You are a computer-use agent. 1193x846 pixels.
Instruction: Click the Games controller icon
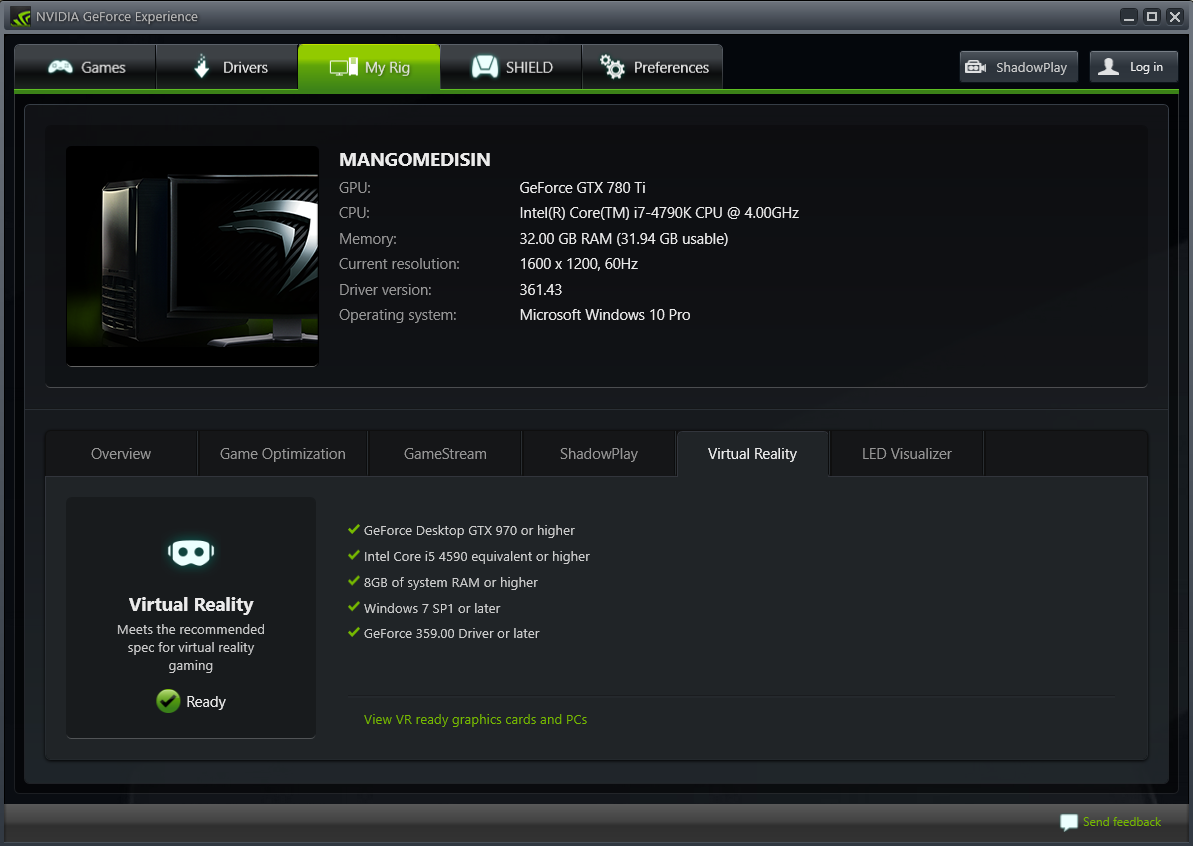(x=60, y=67)
